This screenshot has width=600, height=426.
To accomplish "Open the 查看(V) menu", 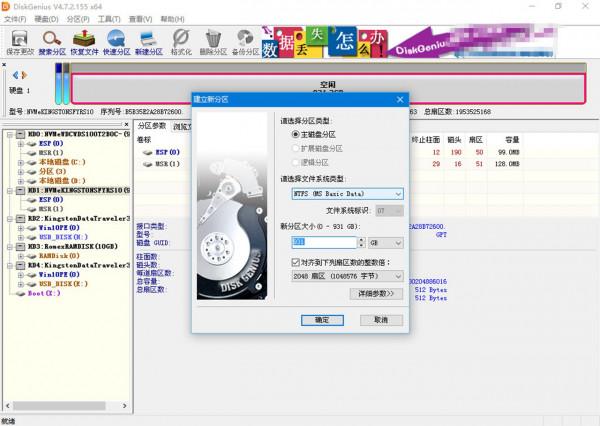I will click(140, 19).
